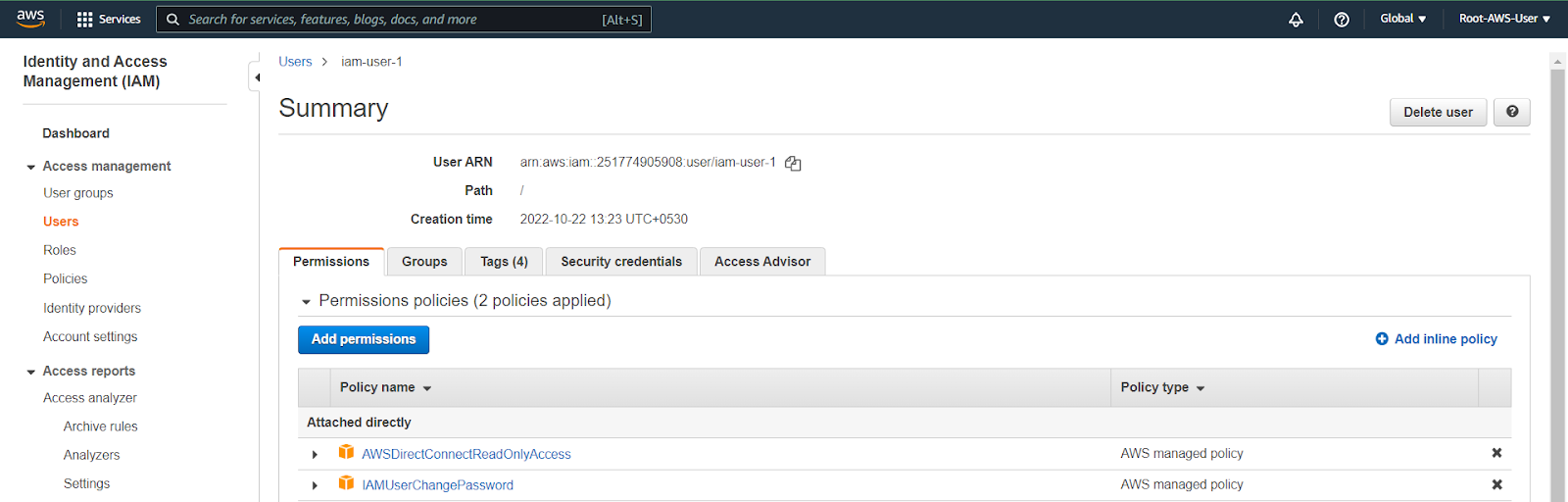Image resolution: width=1568 pixels, height=502 pixels.
Task: Open Analyzers in the sidebar
Action: point(92,455)
